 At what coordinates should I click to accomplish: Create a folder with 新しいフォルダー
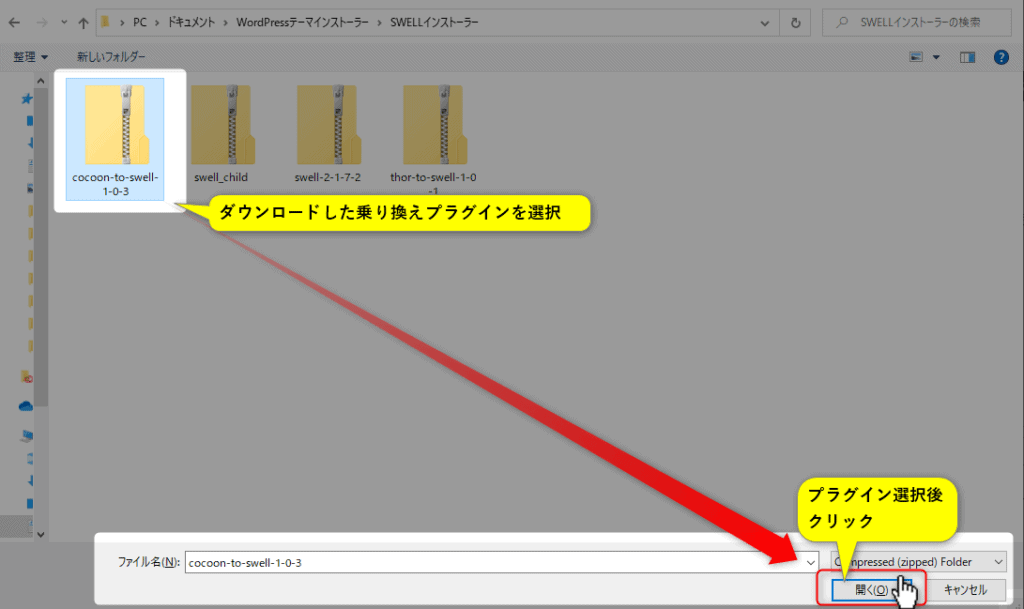pyautogui.click(x=111, y=57)
